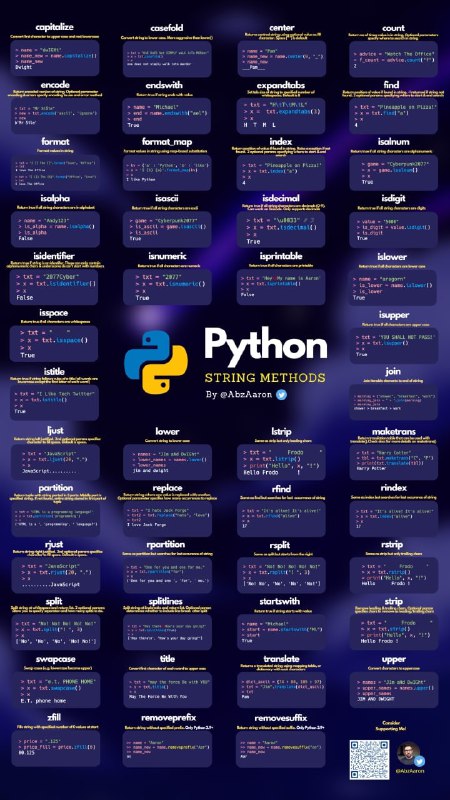This screenshot has width=450, height=800.
Task: Select the isidentifier code example
Action: (54, 287)
